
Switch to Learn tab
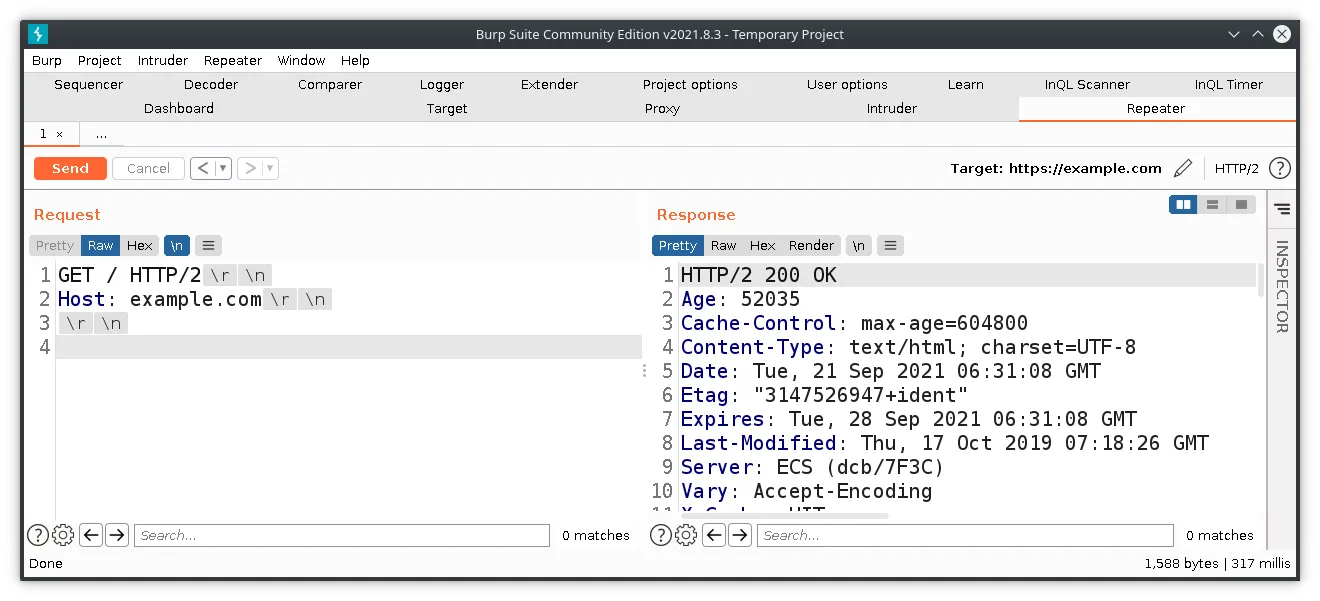coord(966,85)
